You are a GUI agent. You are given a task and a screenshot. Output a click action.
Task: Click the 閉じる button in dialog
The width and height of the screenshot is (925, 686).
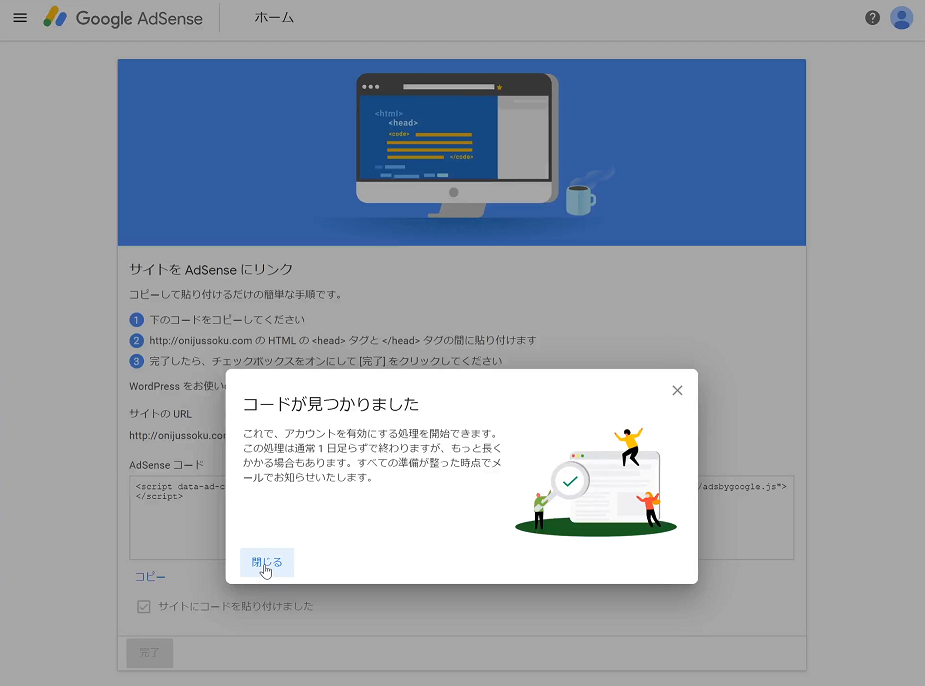267,562
